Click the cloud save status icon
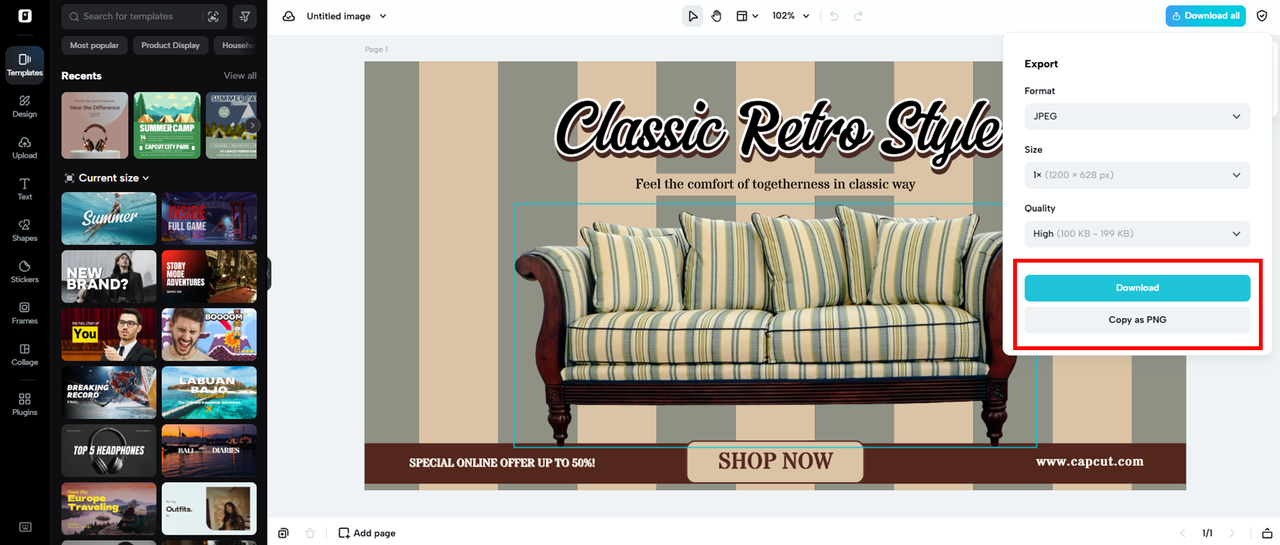The width and height of the screenshot is (1280, 545). [x=289, y=16]
